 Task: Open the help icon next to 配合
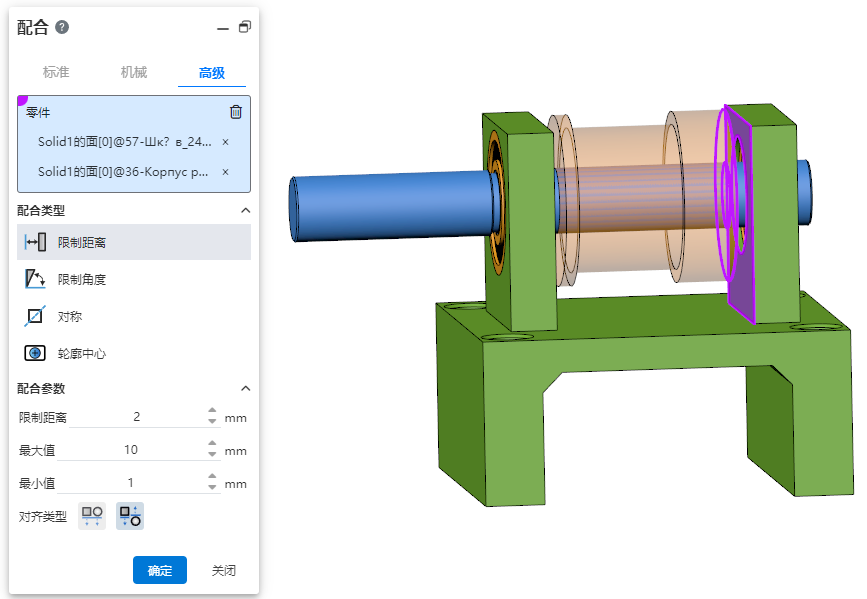(x=62, y=27)
